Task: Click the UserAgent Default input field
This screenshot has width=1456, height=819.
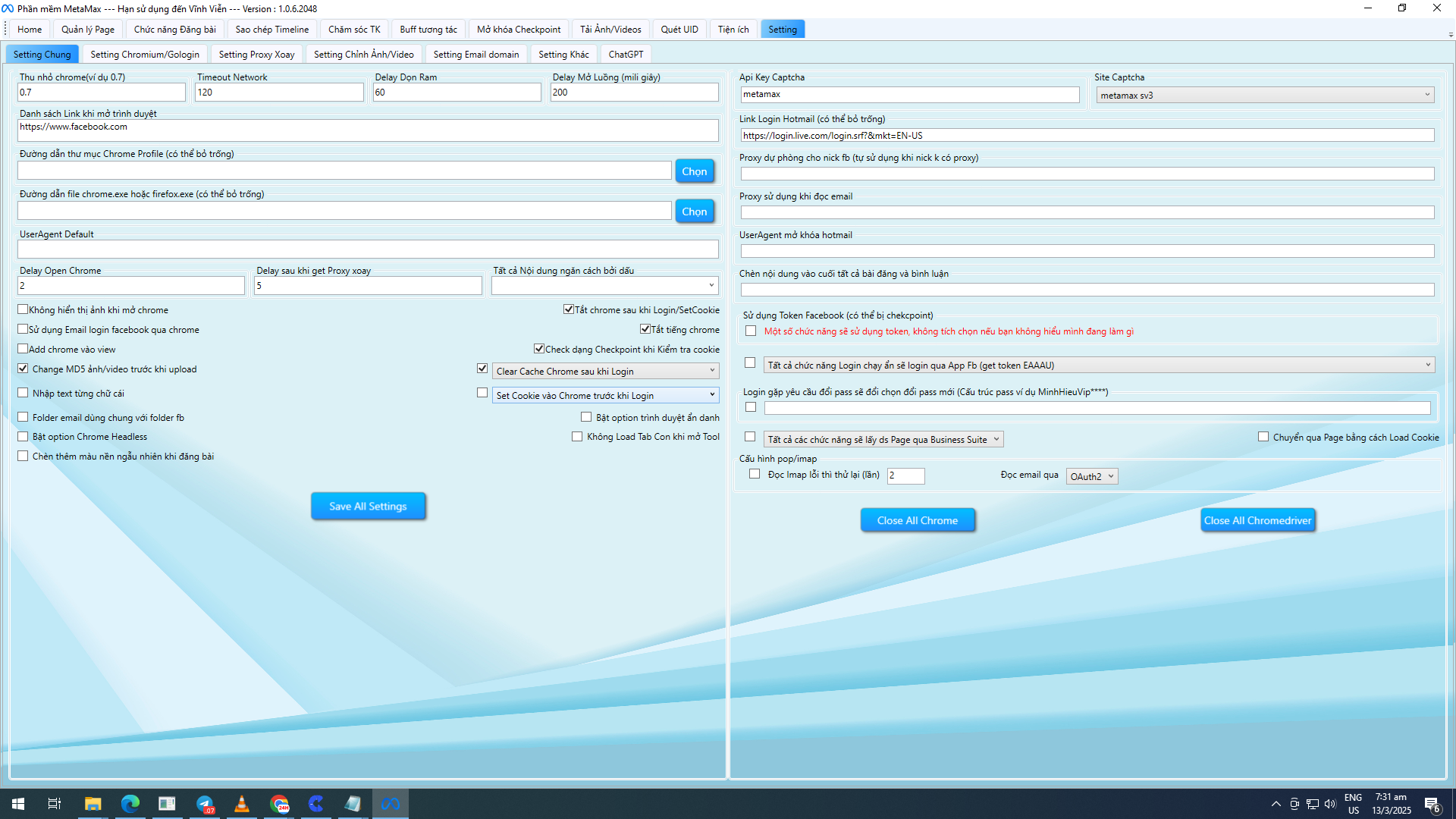Action: (368, 249)
